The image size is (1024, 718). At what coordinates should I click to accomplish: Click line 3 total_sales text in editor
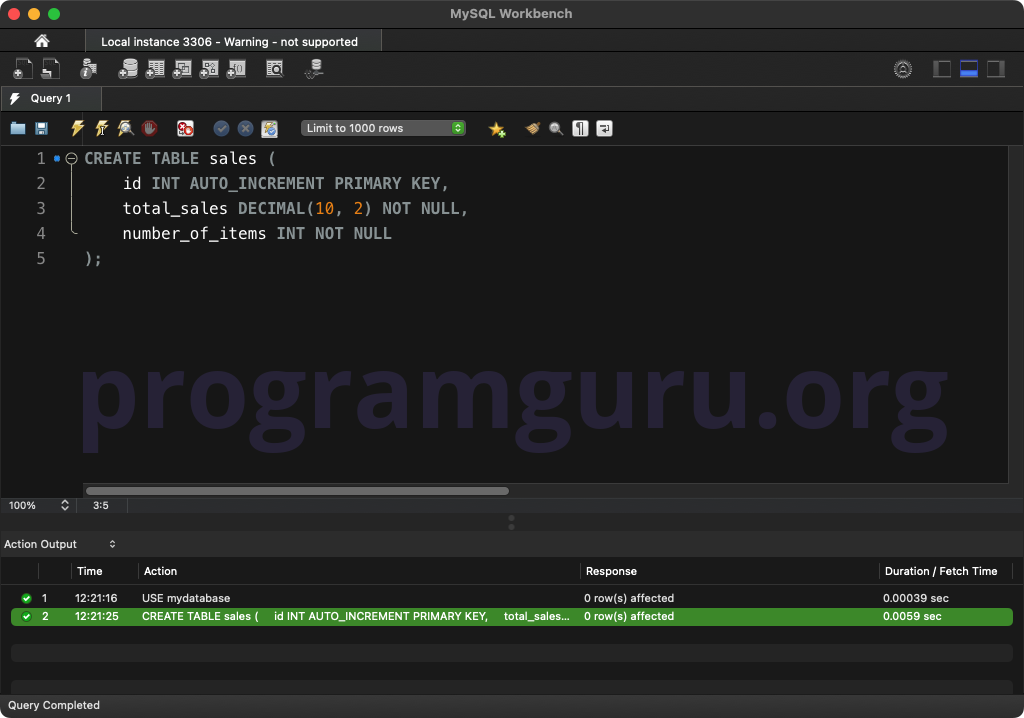click(x=175, y=208)
